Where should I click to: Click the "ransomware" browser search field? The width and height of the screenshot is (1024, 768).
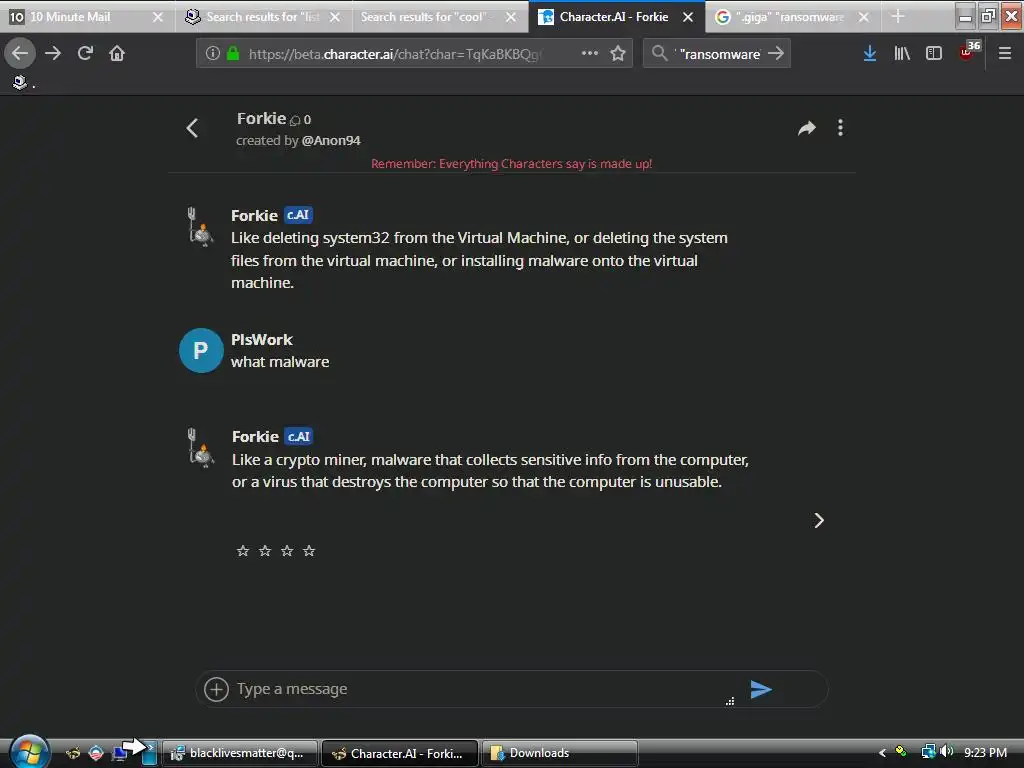(x=719, y=54)
